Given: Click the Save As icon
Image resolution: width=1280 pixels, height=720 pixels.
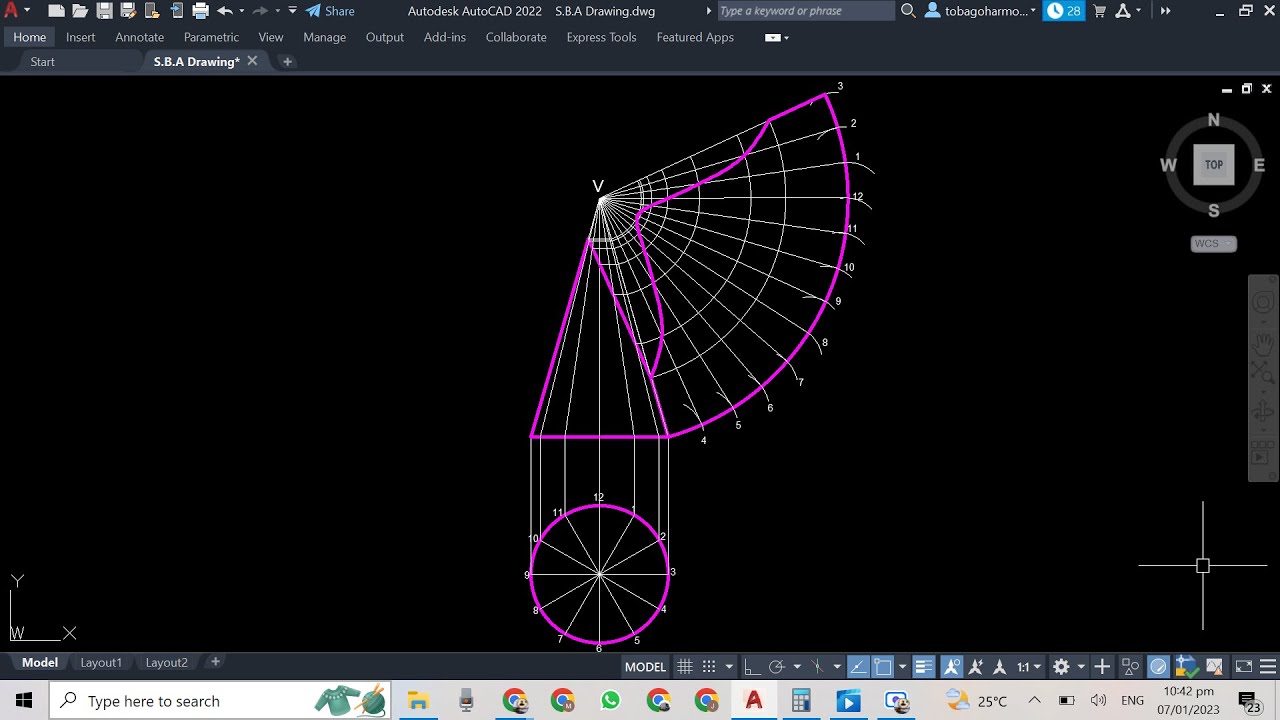Looking at the screenshot, I should (x=128, y=11).
